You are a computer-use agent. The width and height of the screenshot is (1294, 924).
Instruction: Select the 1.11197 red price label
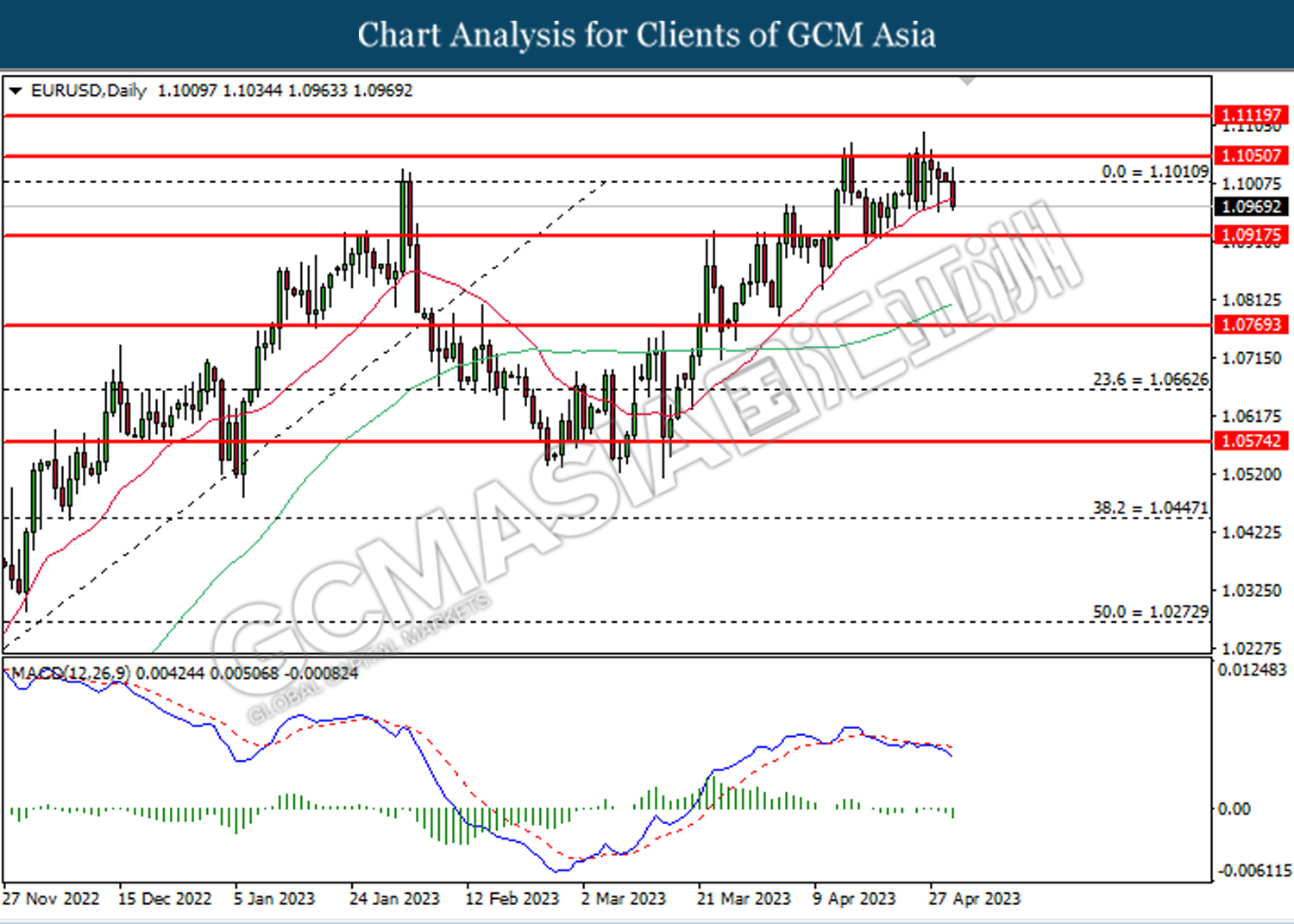click(1251, 115)
